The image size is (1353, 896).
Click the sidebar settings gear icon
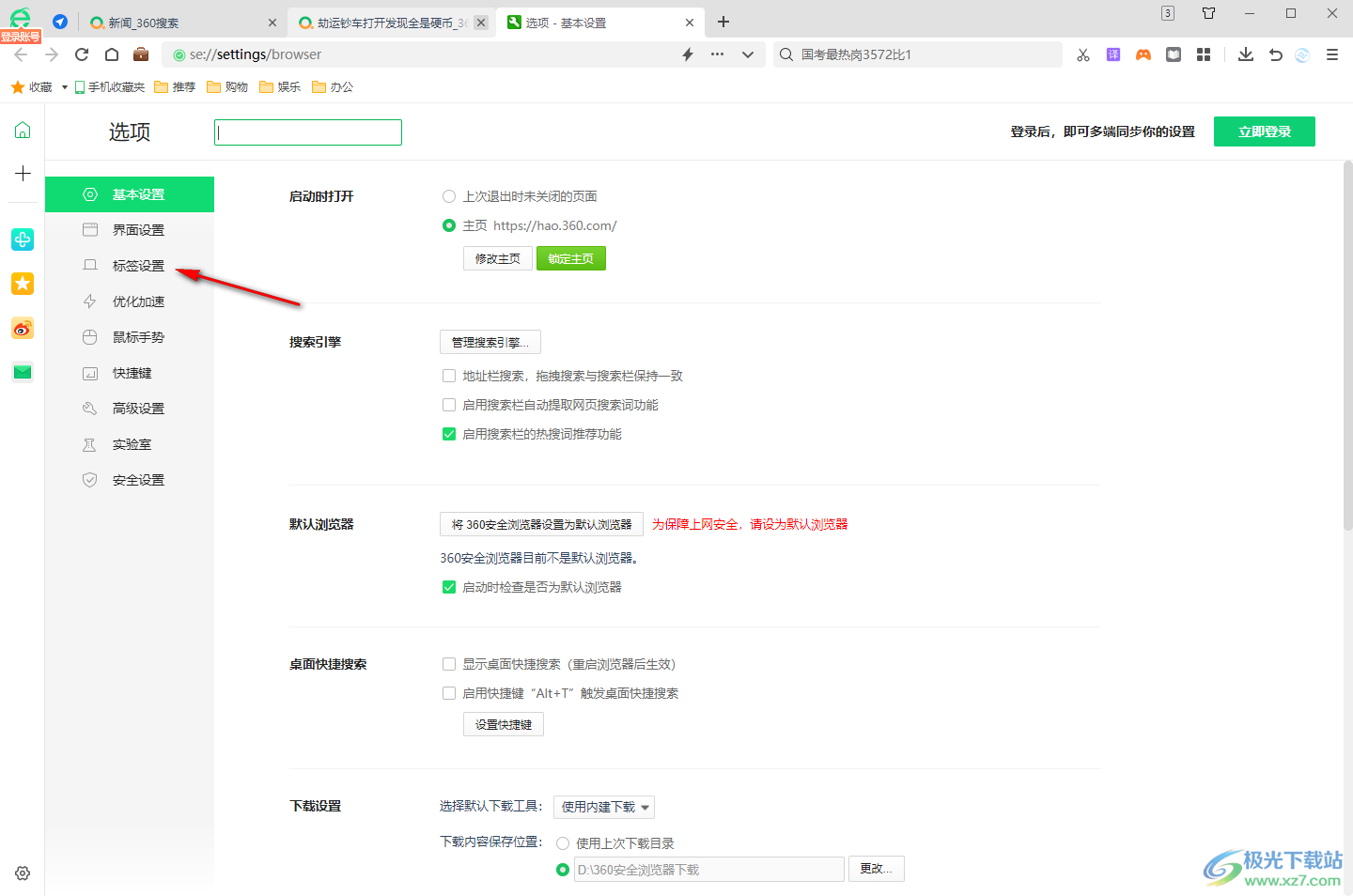(23, 873)
